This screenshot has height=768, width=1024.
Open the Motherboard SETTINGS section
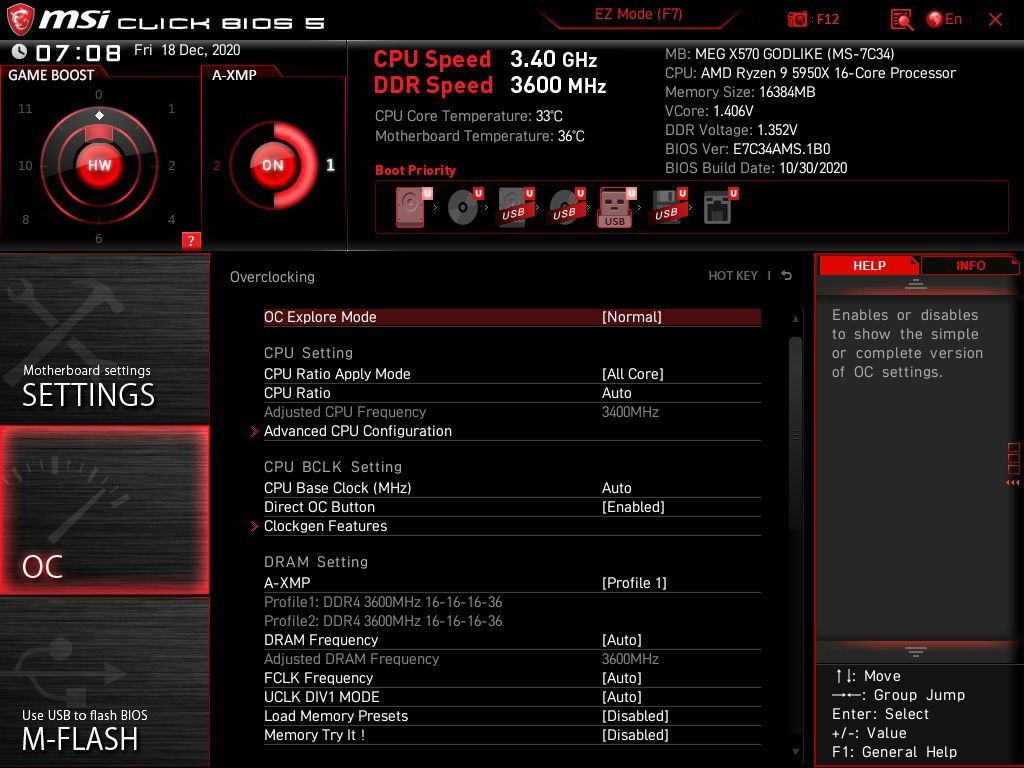tap(104, 338)
